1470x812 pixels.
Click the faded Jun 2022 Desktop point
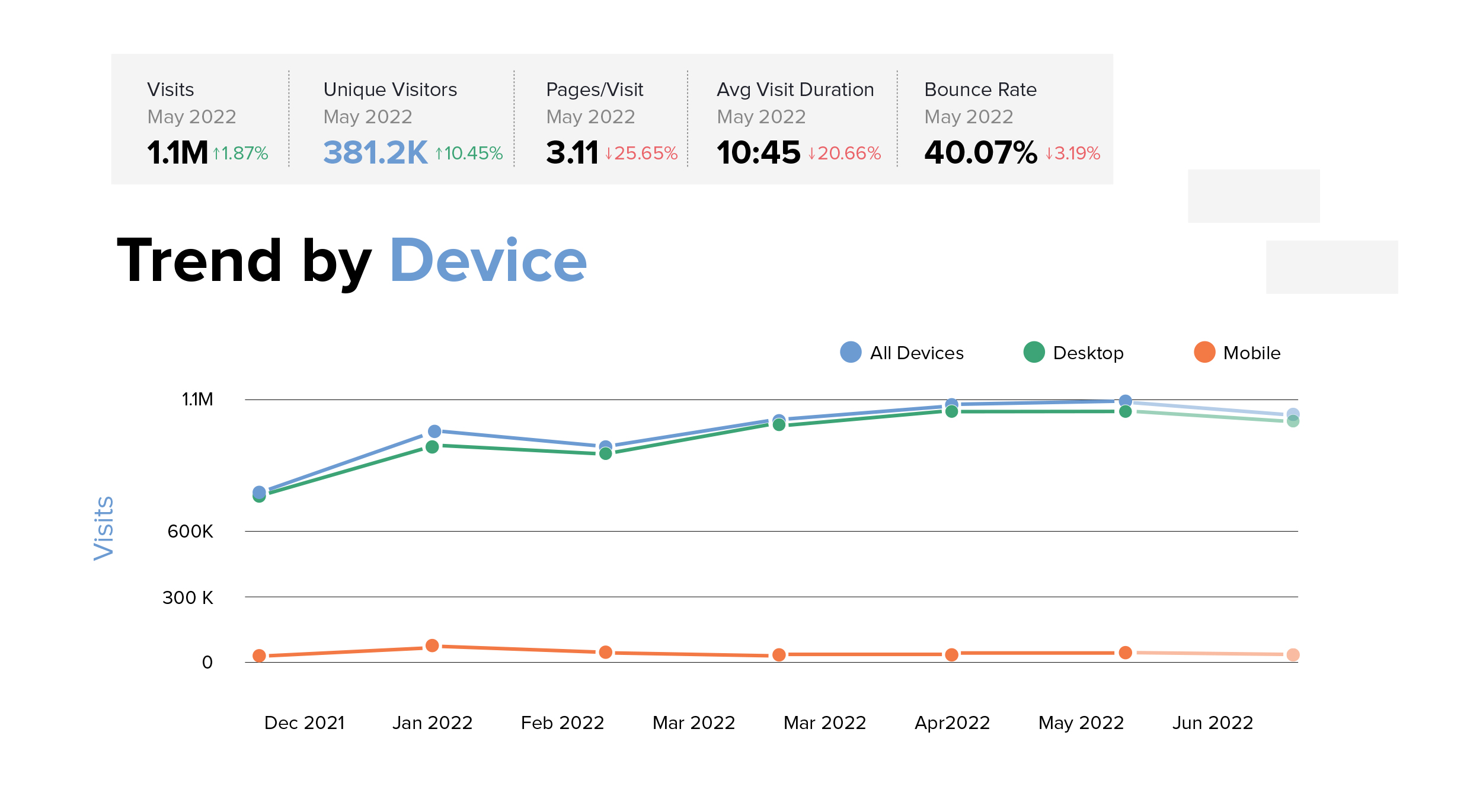pos(1293,421)
